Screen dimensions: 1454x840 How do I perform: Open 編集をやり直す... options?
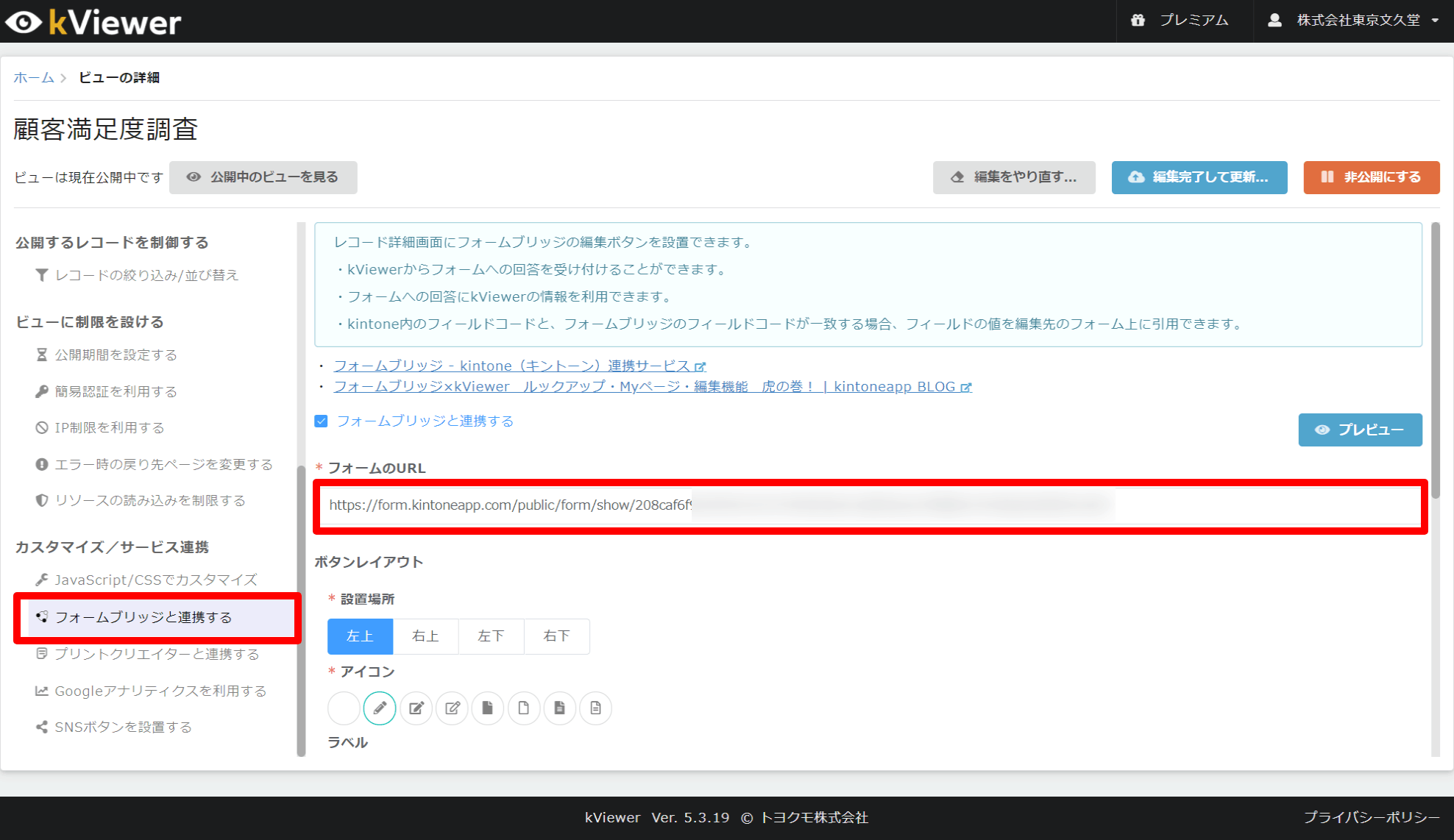[1014, 177]
